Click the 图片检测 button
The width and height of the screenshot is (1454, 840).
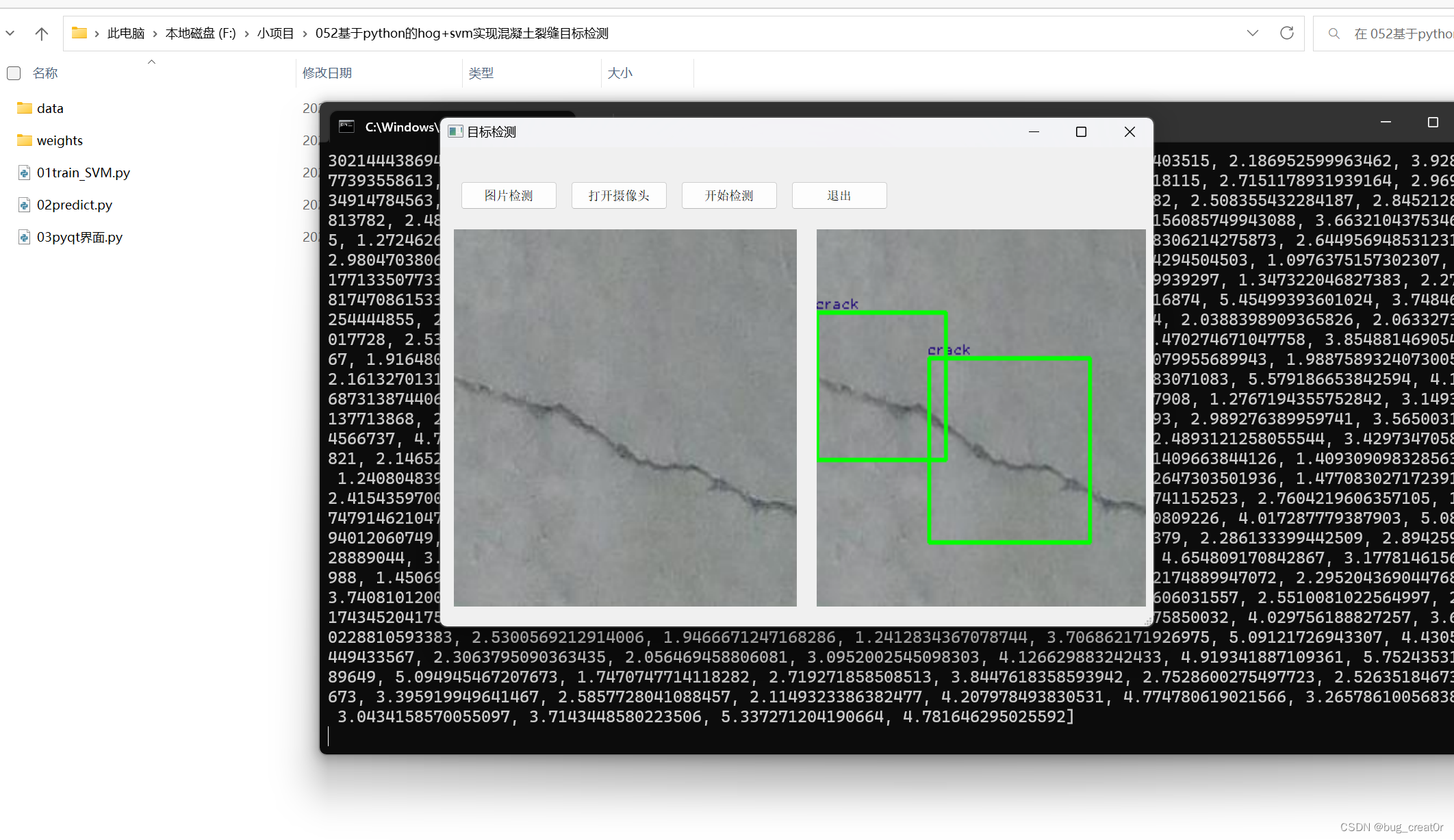point(509,196)
